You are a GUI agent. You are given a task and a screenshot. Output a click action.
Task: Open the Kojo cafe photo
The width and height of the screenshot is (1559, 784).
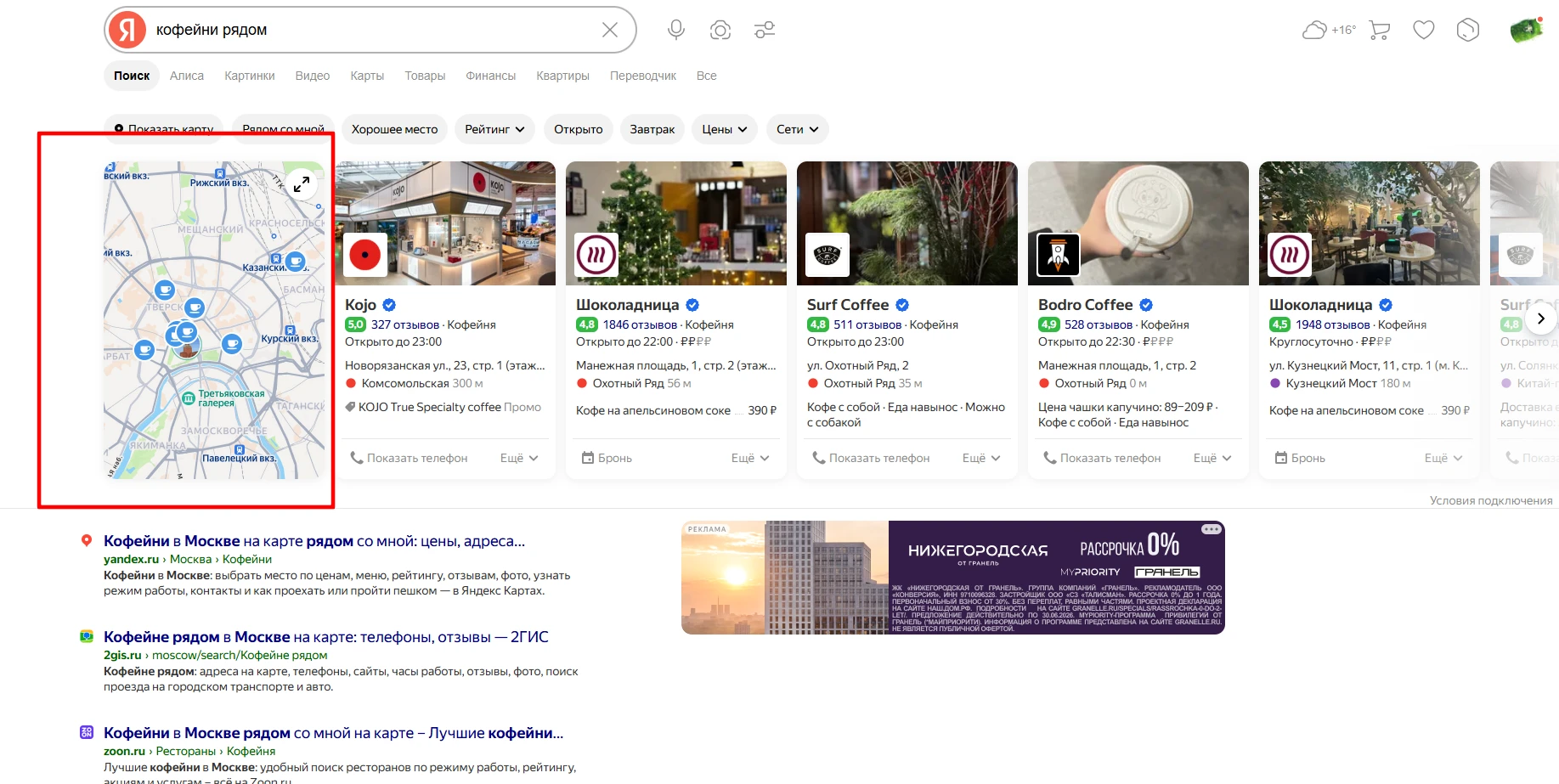[445, 223]
